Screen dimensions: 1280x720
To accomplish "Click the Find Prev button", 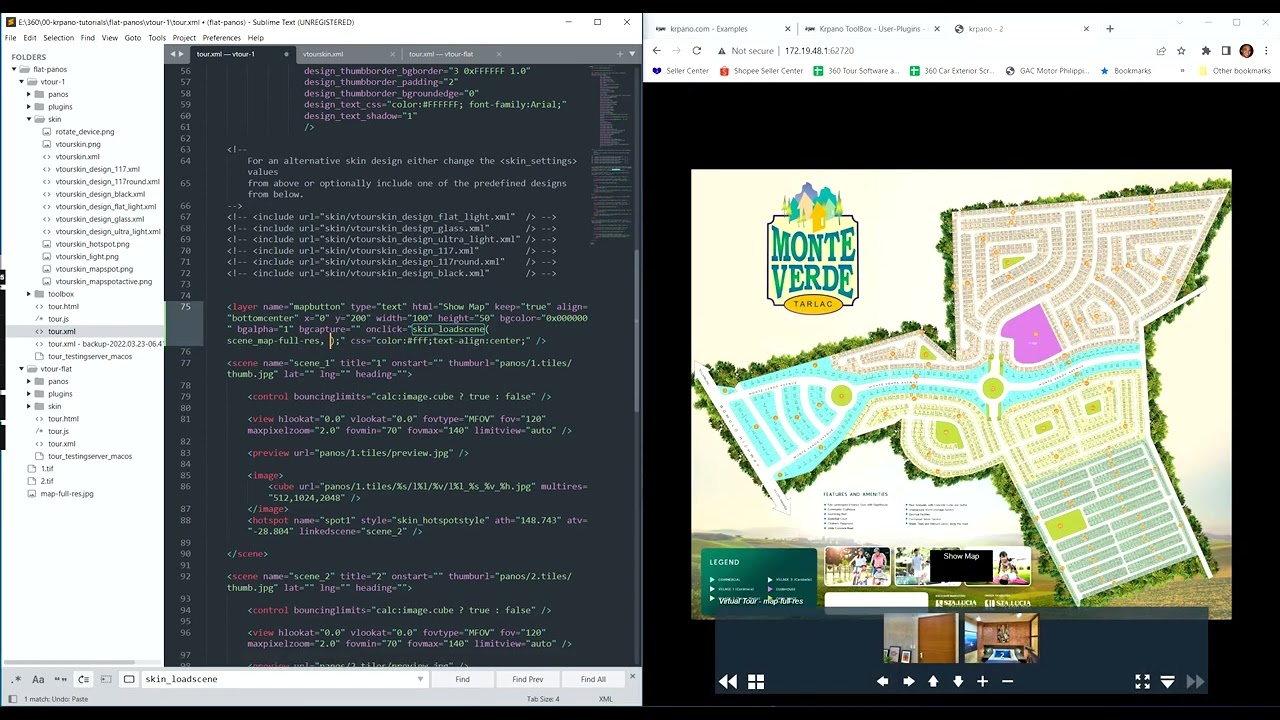I will [528, 679].
